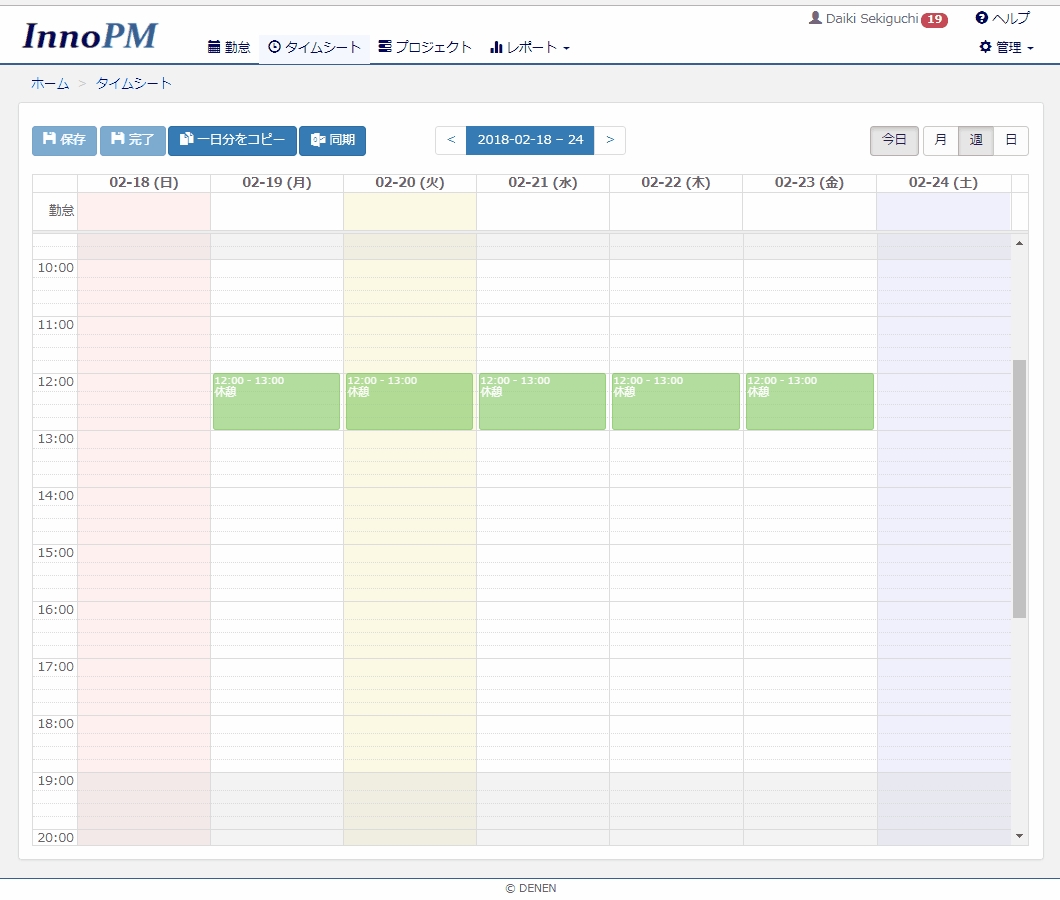
Task: Select Thursday 12:00-13:00 休憩 event
Action: [x=675, y=402]
